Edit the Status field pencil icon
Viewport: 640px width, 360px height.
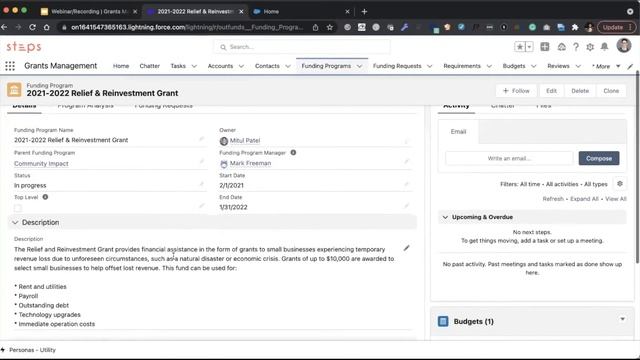(x=201, y=184)
